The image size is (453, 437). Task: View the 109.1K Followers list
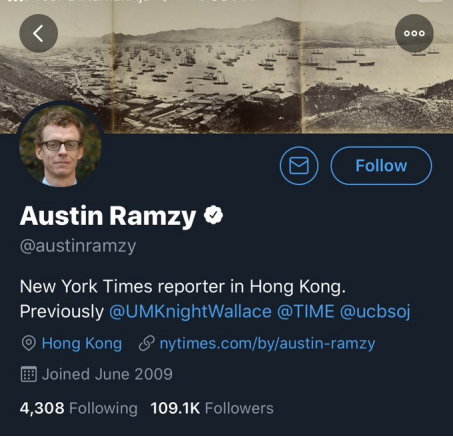(x=212, y=408)
